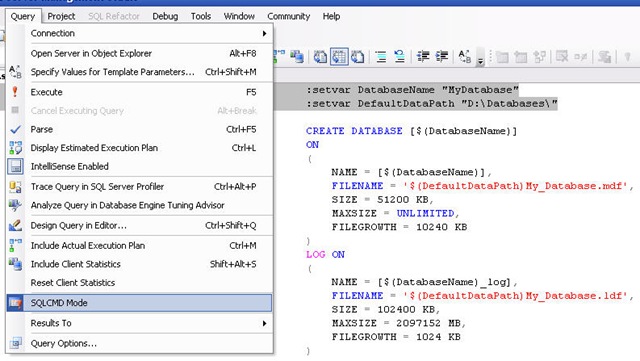The width and height of the screenshot is (640, 361).
Task: Uncomment selected lines toolbar icon
Action: point(399,57)
